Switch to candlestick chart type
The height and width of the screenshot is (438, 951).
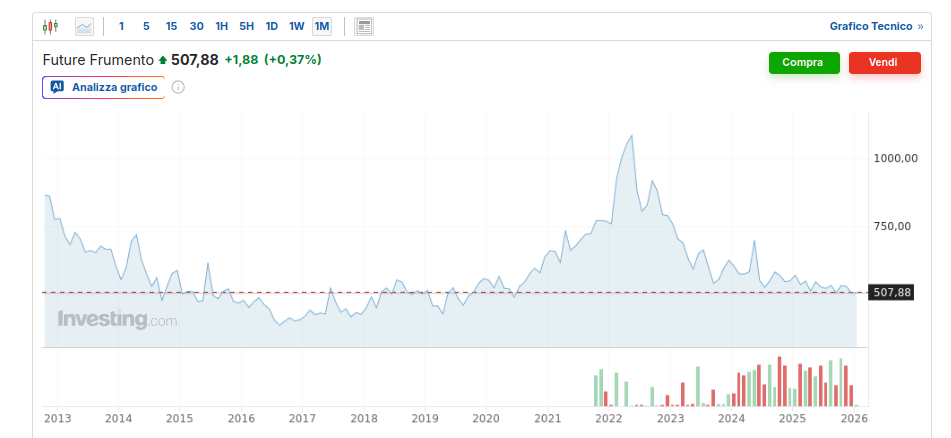click(x=51, y=26)
